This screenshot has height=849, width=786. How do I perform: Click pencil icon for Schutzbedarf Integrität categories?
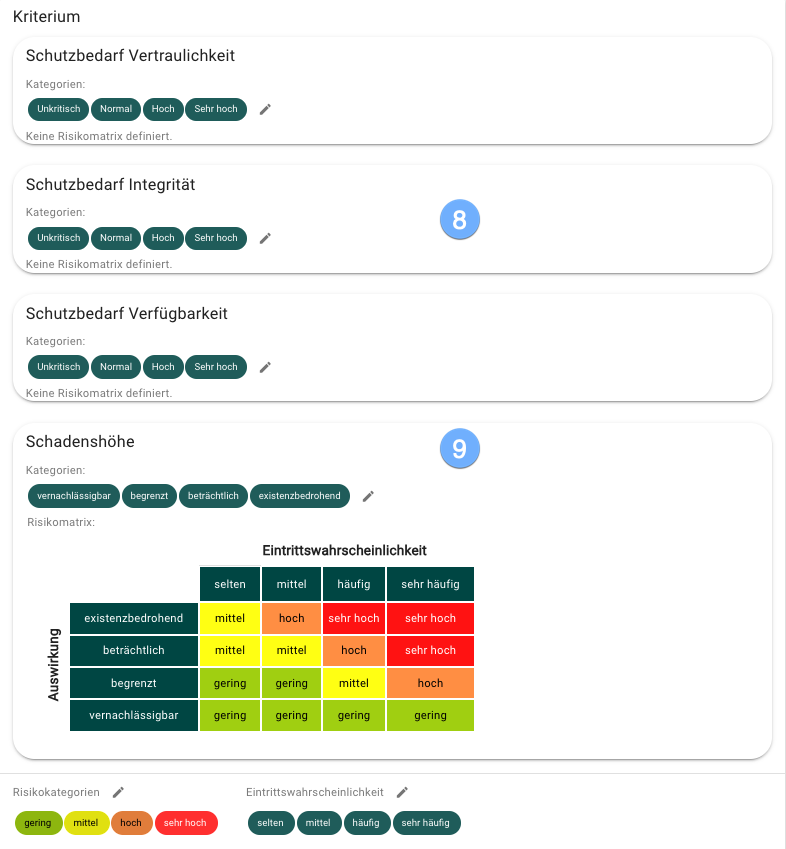pyautogui.click(x=265, y=238)
